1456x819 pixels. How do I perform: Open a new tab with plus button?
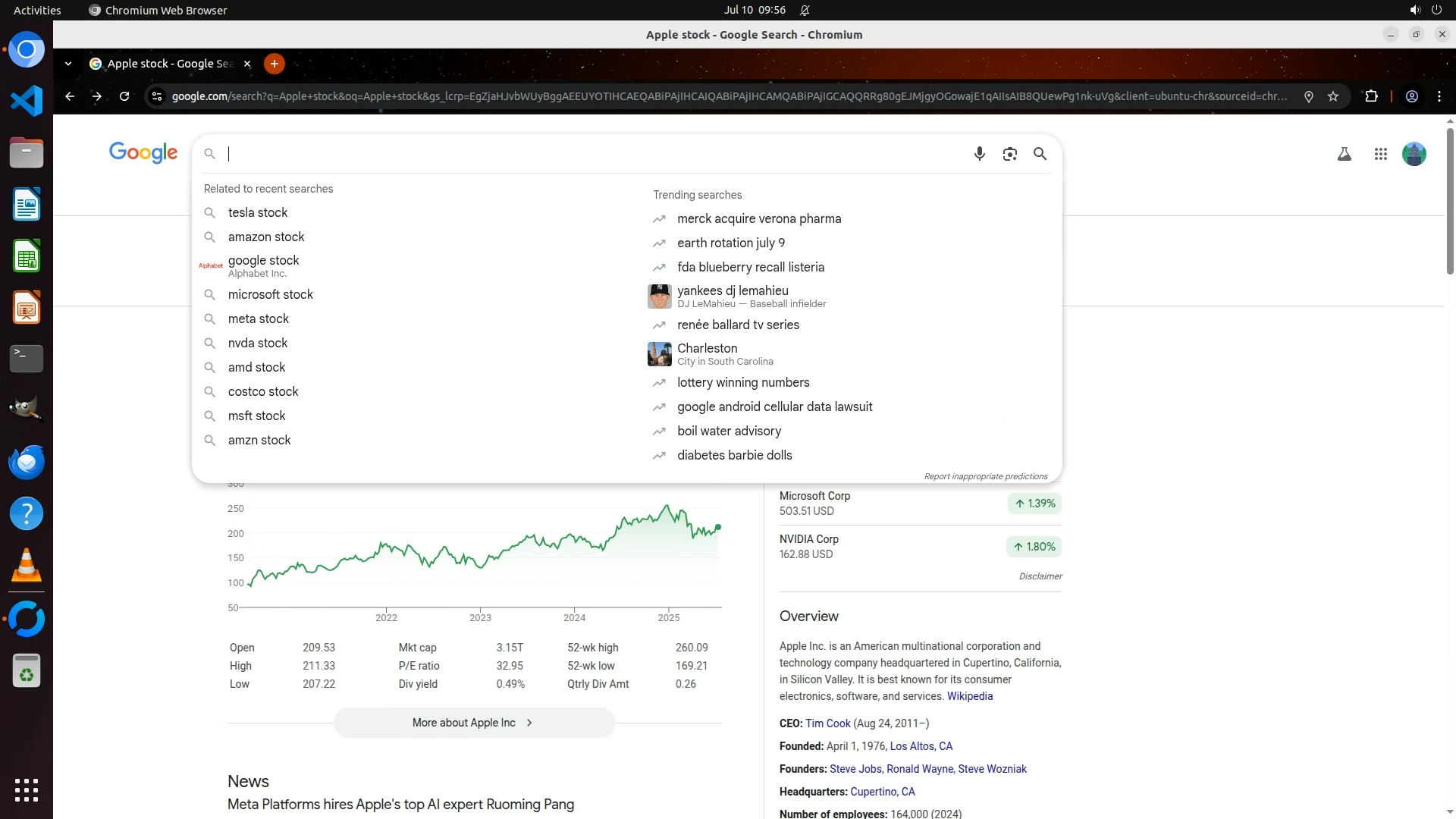[x=274, y=64]
